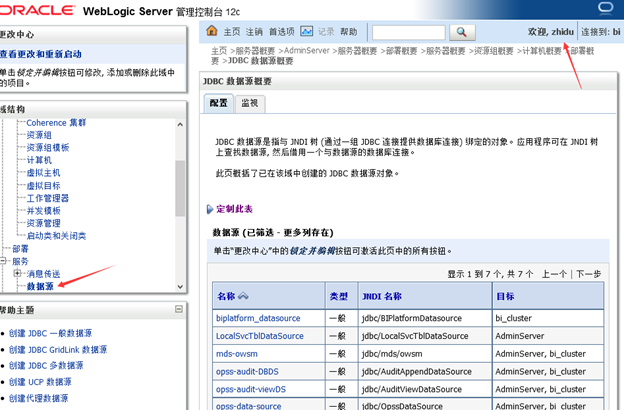Open 主页 in the toolbar
The width and height of the screenshot is (624, 410).
pos(232,31)
